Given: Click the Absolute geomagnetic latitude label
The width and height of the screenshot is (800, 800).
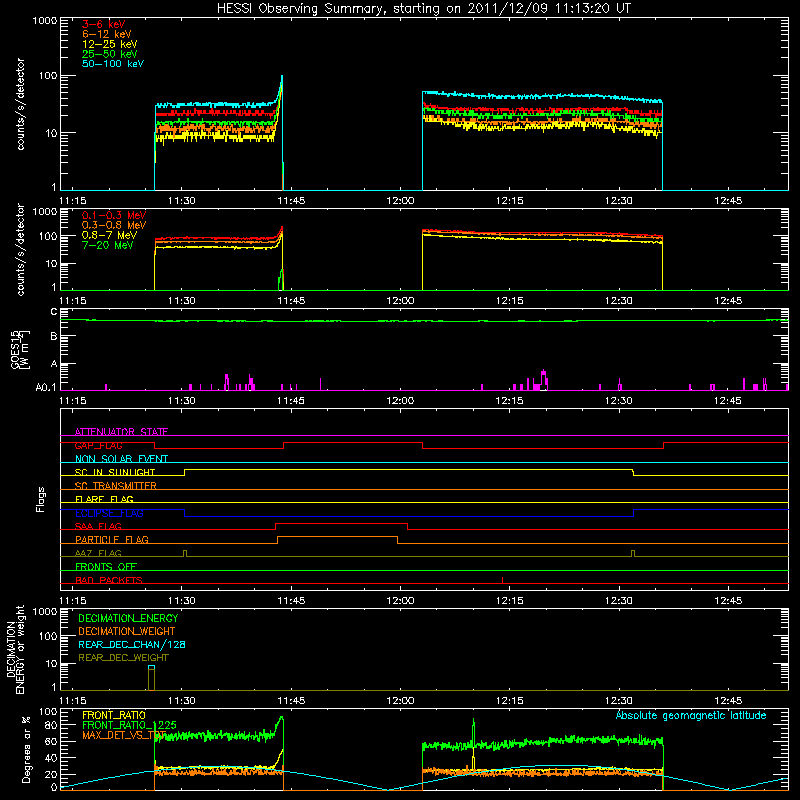Looking at the screenshot, I should 691,715.
